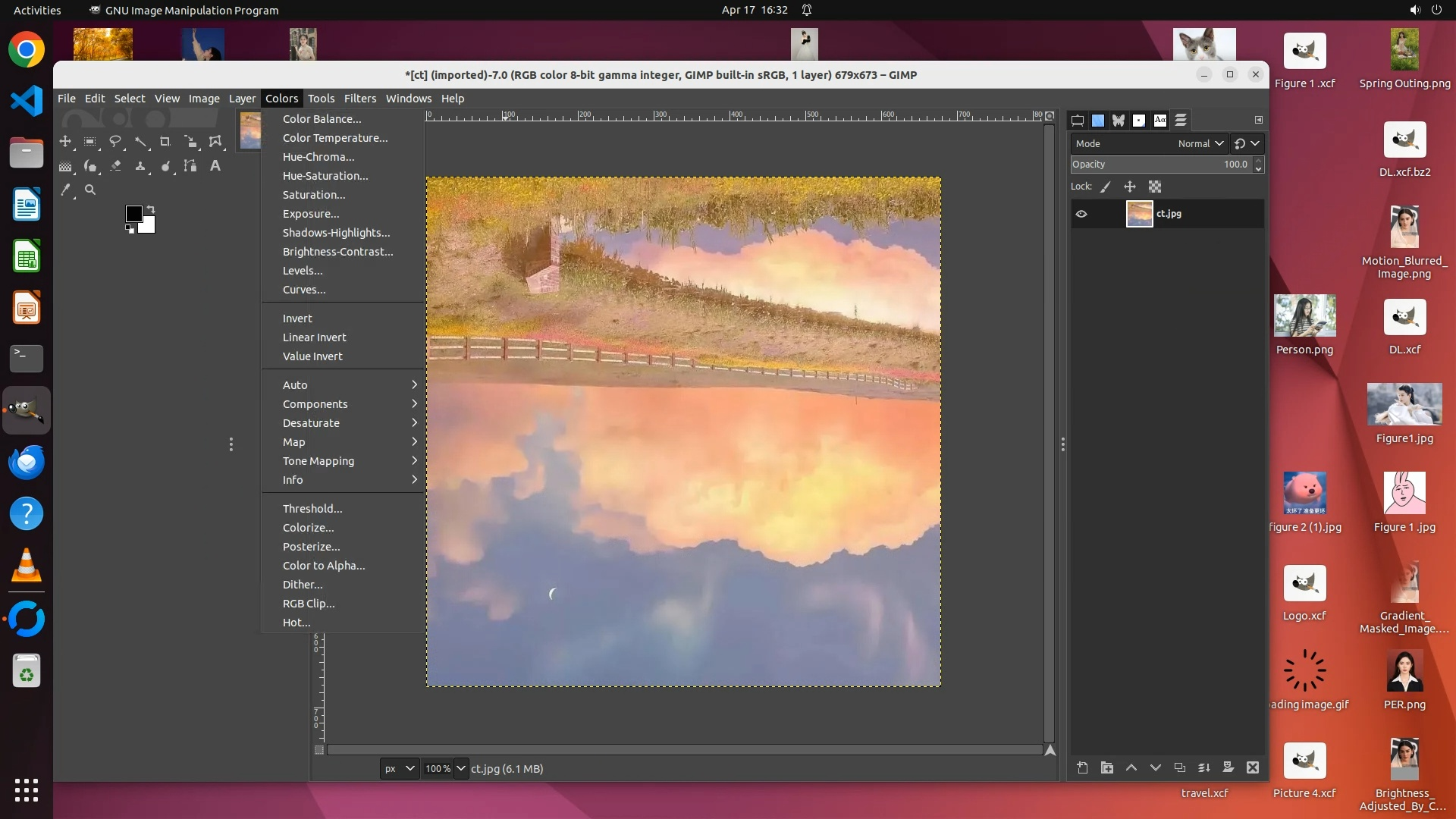Create a new layer group
The height and width of the screenshot is (819, 1456).
1107,768
